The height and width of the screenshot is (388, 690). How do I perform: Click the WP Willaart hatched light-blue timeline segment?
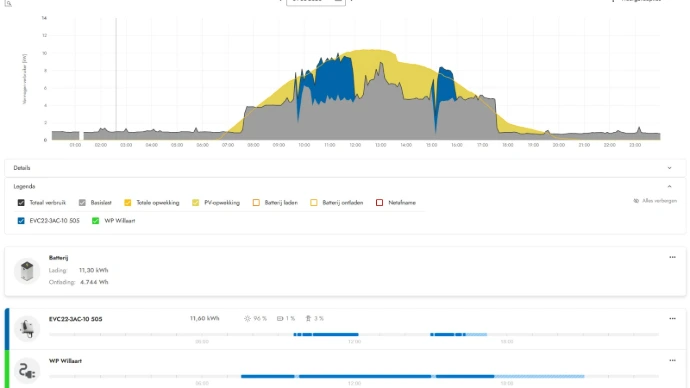pyautogui.click(x=539, y=377)
